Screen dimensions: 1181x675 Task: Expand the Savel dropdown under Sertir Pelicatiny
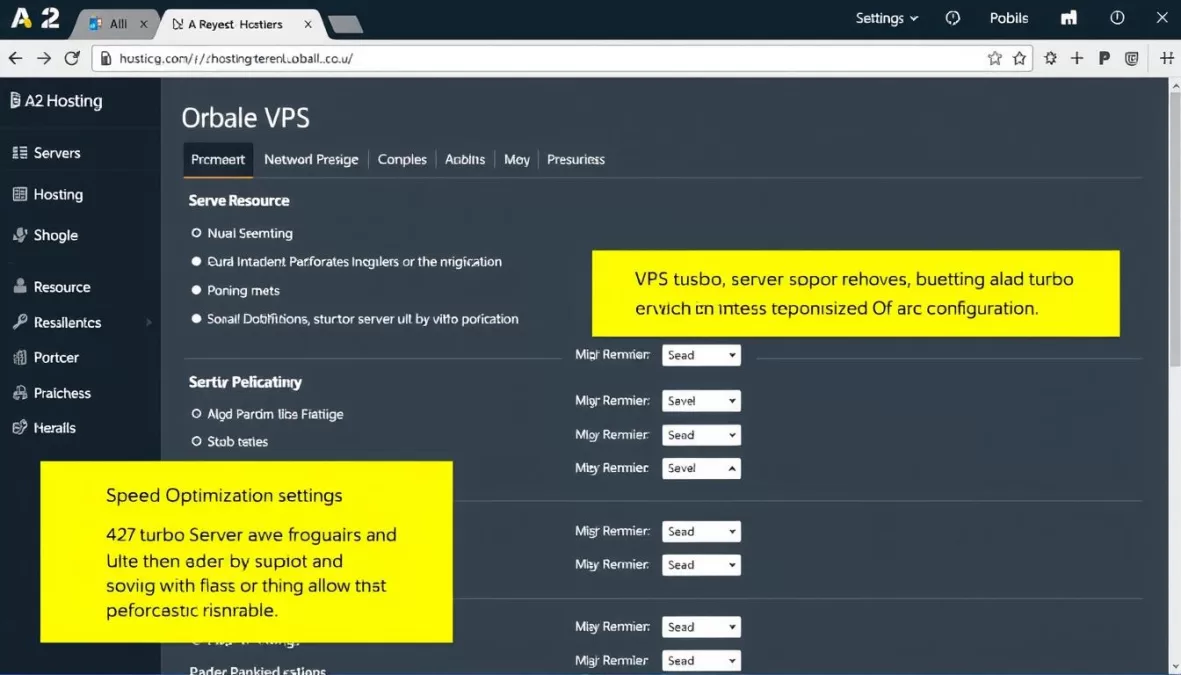click(701, 400)
